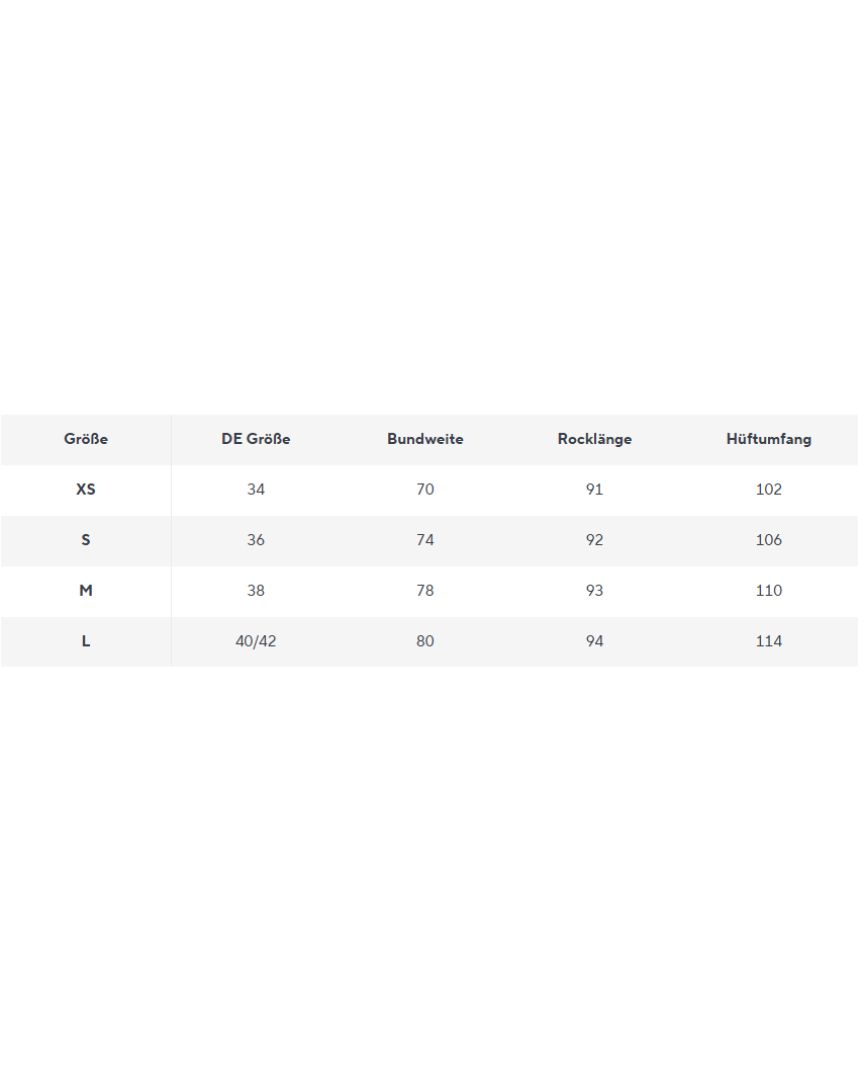
Task: Click the Rocklänge column header
Action: (x=595, y=439)
